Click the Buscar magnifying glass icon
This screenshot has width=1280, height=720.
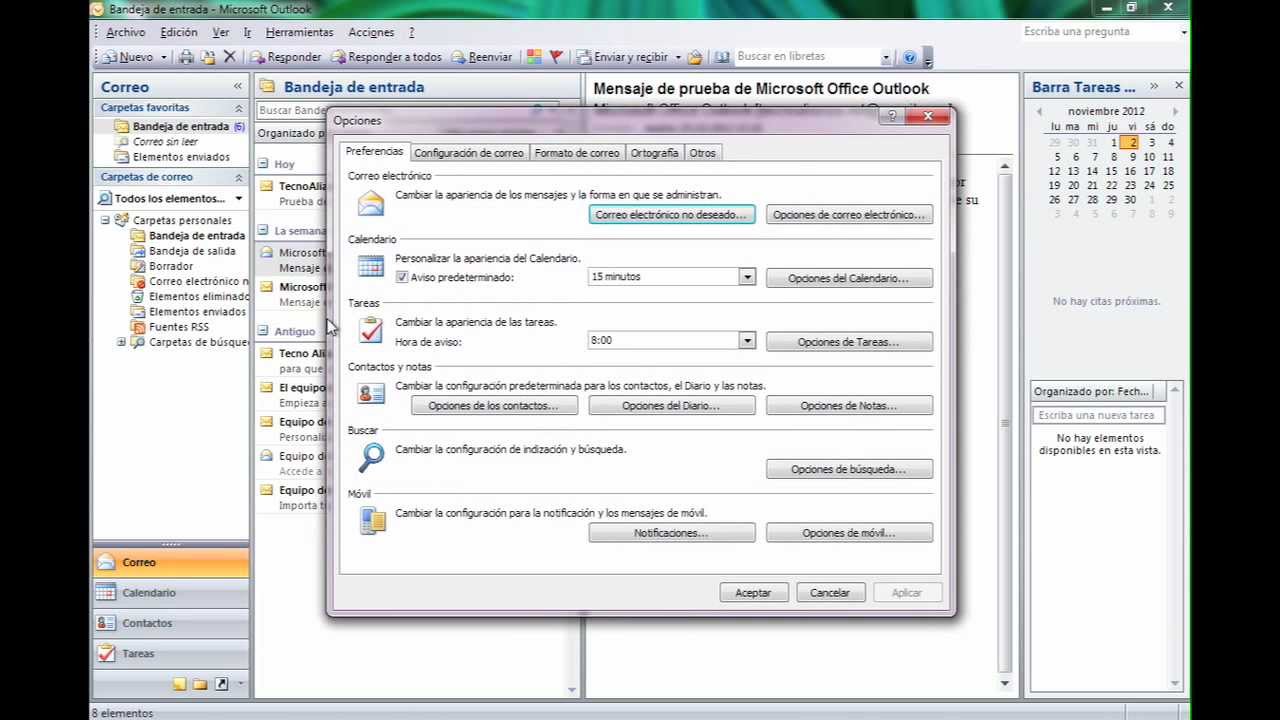pyautogui.click(x=371, y=457)
